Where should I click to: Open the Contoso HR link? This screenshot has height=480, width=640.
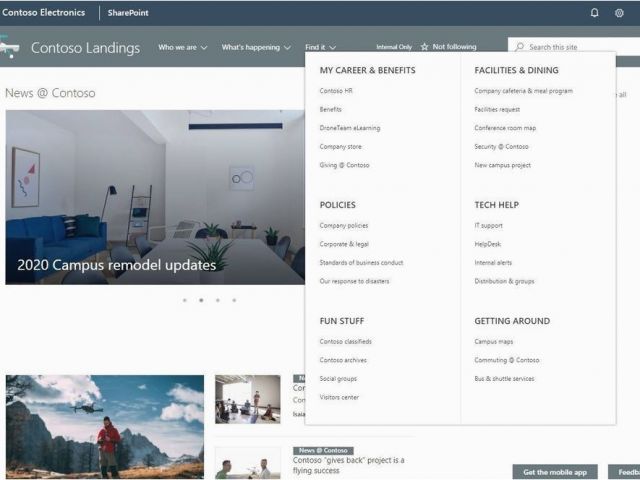[x=337, y=91]
